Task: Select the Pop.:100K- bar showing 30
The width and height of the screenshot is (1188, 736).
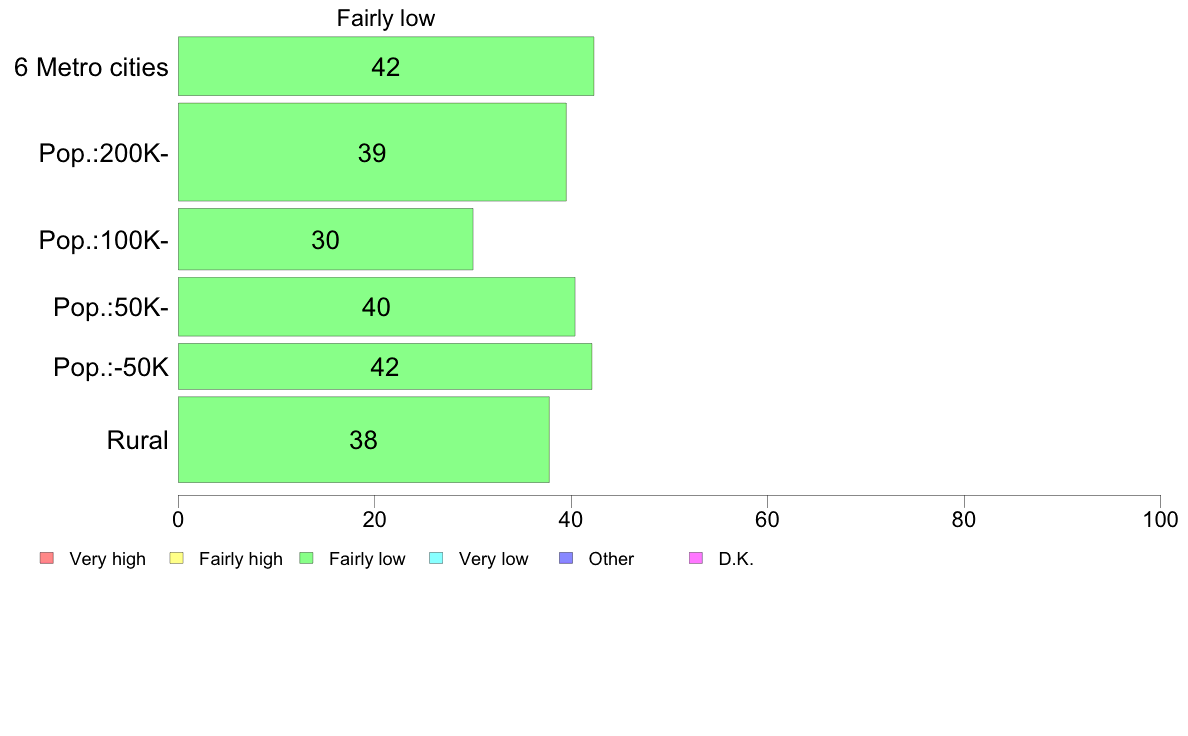Action: pos(326,240)
